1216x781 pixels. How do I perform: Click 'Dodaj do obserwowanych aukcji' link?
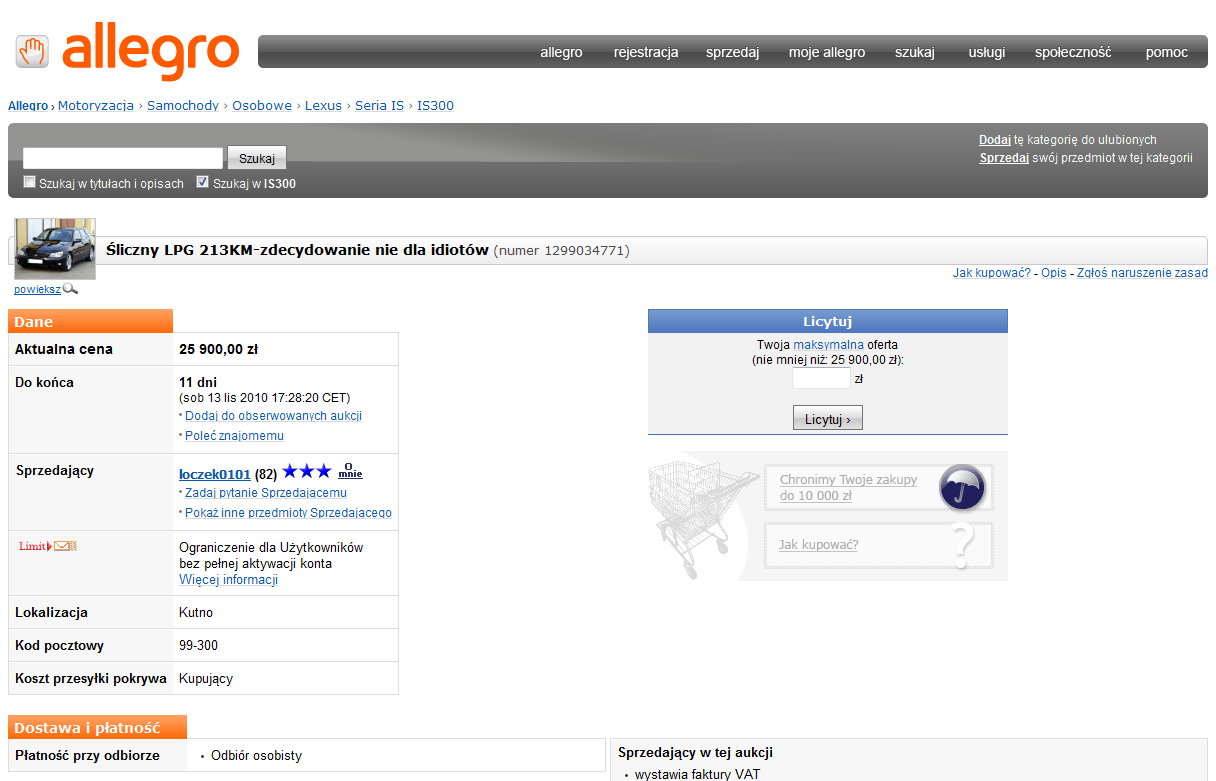[273, 415]
